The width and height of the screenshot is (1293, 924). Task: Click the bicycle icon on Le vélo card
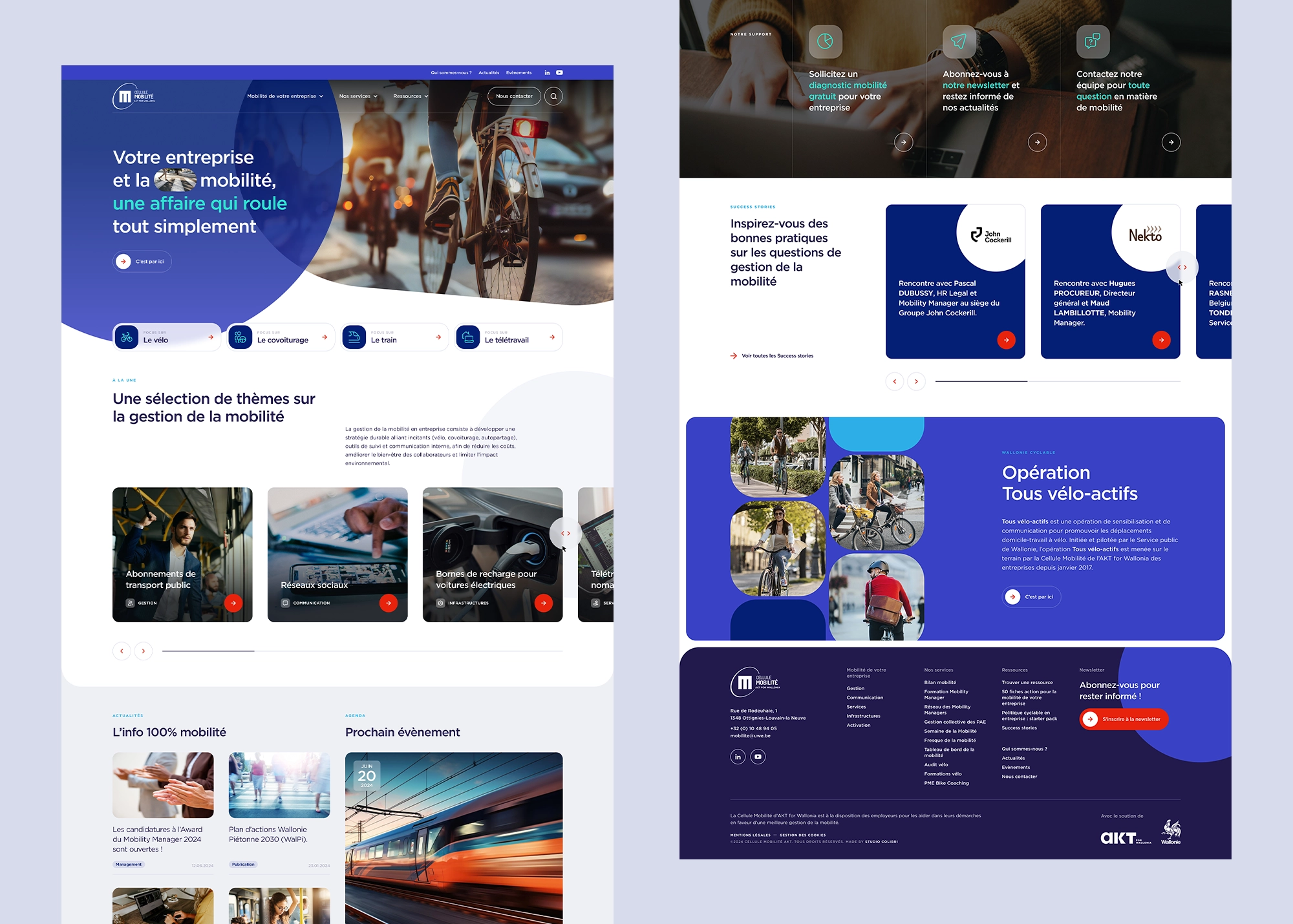(x=127, y=337)
